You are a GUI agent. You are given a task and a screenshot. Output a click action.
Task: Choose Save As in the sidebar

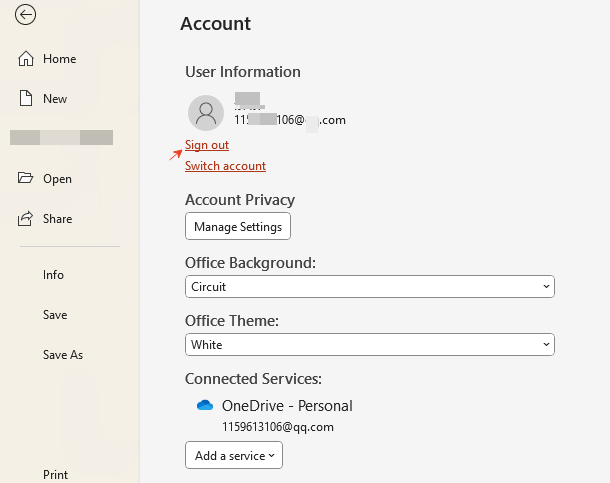[x=63, y=355]
